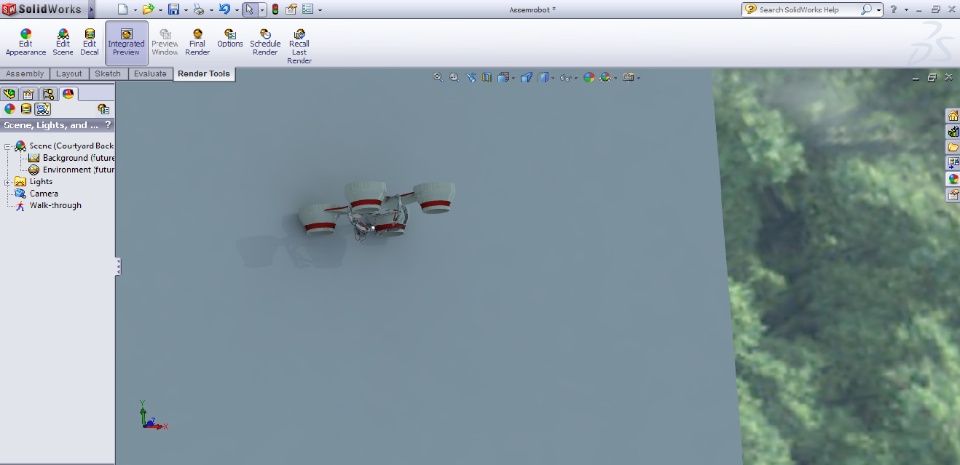Open Schedule Render
960x465 pixels.
(265, 42)
